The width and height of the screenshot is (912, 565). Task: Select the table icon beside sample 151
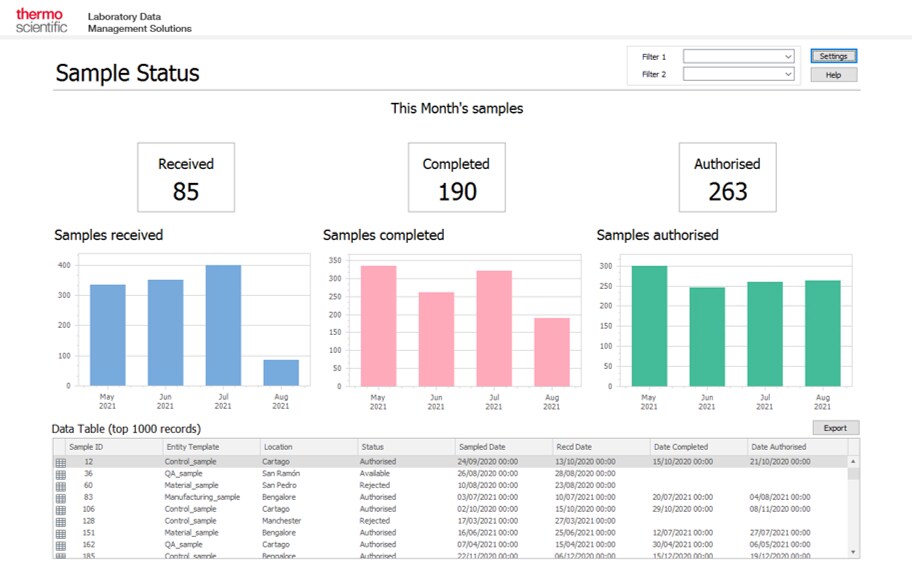pos(60,533)
